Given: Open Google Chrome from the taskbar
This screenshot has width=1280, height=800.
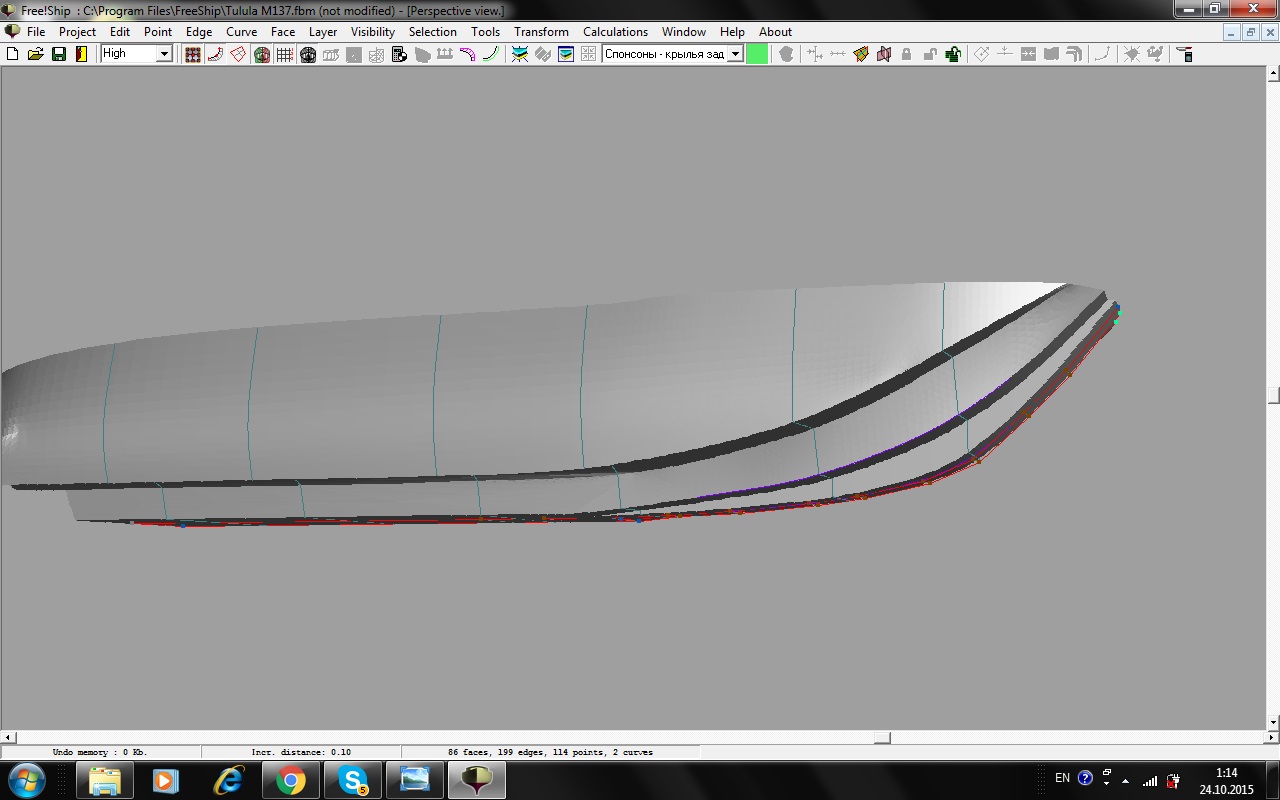Looking at the screenshot, I should (291, 779).
